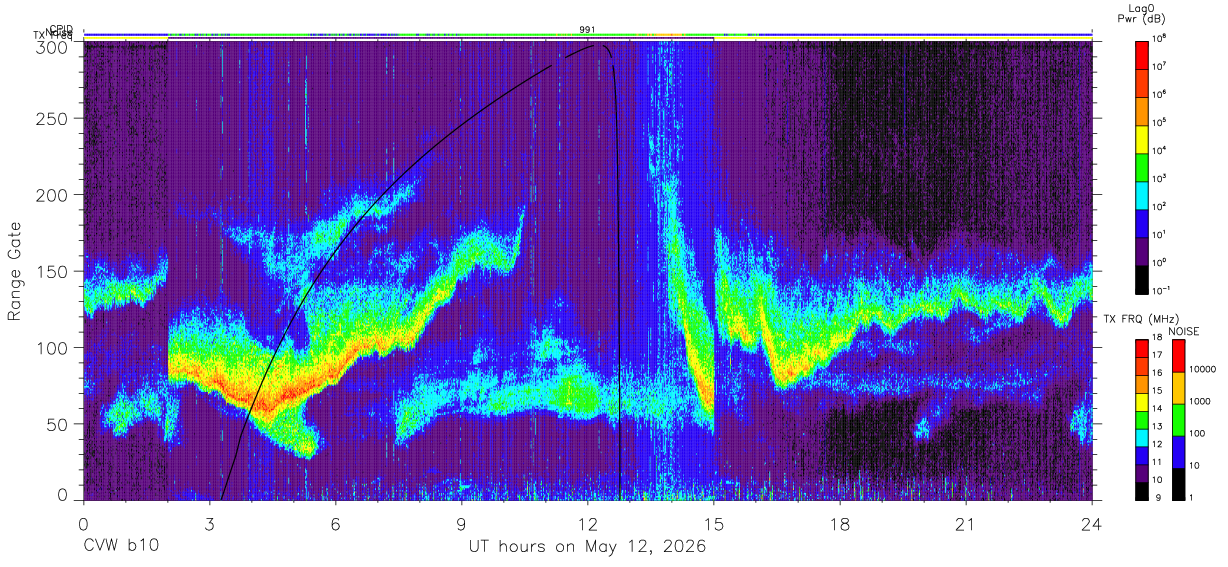This screenshot has height=567, width=1228.
Task: Click the 6 tick label on UT hours axis
Action: [x=336, y=524]
